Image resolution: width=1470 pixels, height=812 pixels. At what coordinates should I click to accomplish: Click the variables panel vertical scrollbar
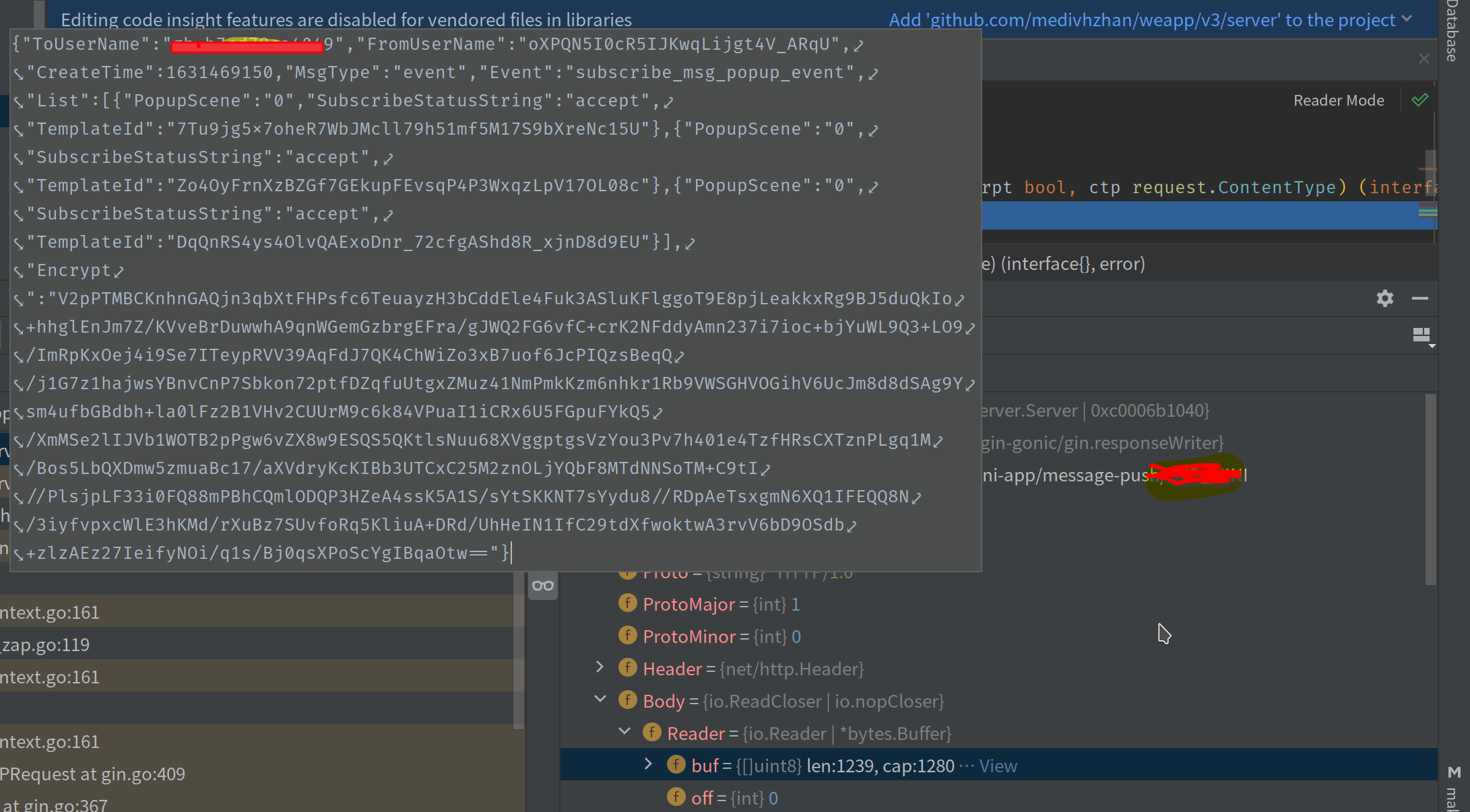(1431, 489)
